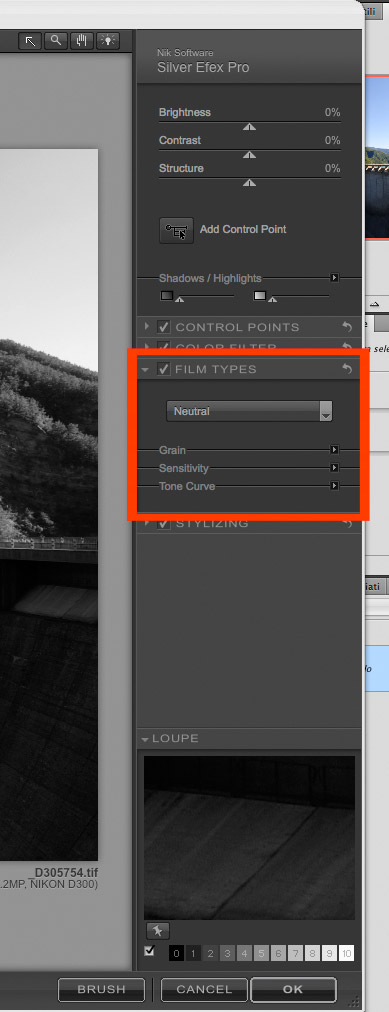Adjust the Brightness slider handle
The height and width of the screenshot is (1012, 389).
click(249, 127)
